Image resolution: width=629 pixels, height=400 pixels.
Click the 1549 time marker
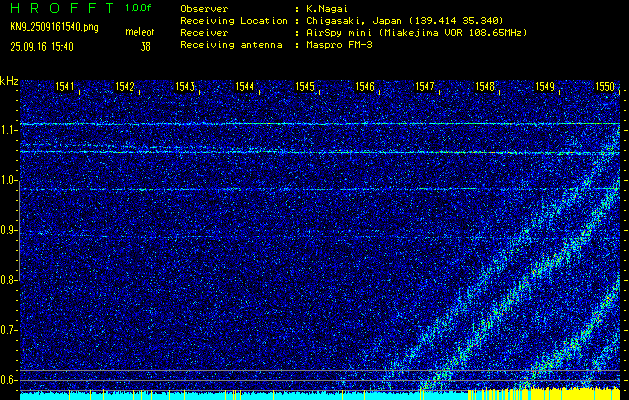coord(545,86)
